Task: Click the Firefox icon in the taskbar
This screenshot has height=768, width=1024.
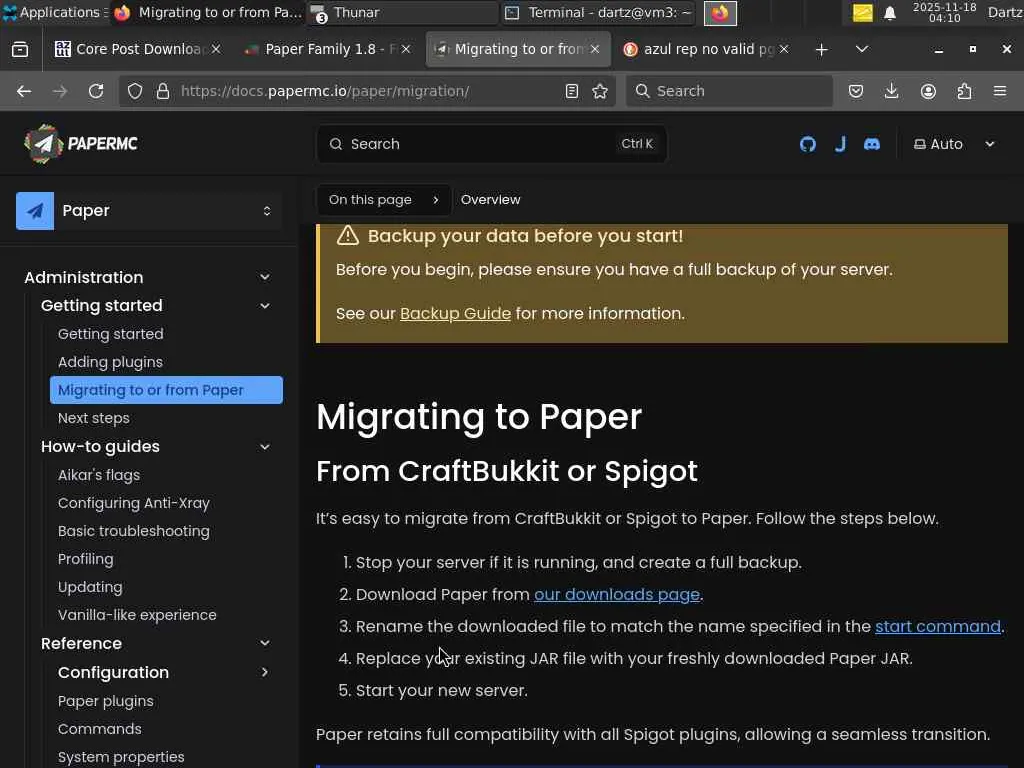Action: [720, 13]
